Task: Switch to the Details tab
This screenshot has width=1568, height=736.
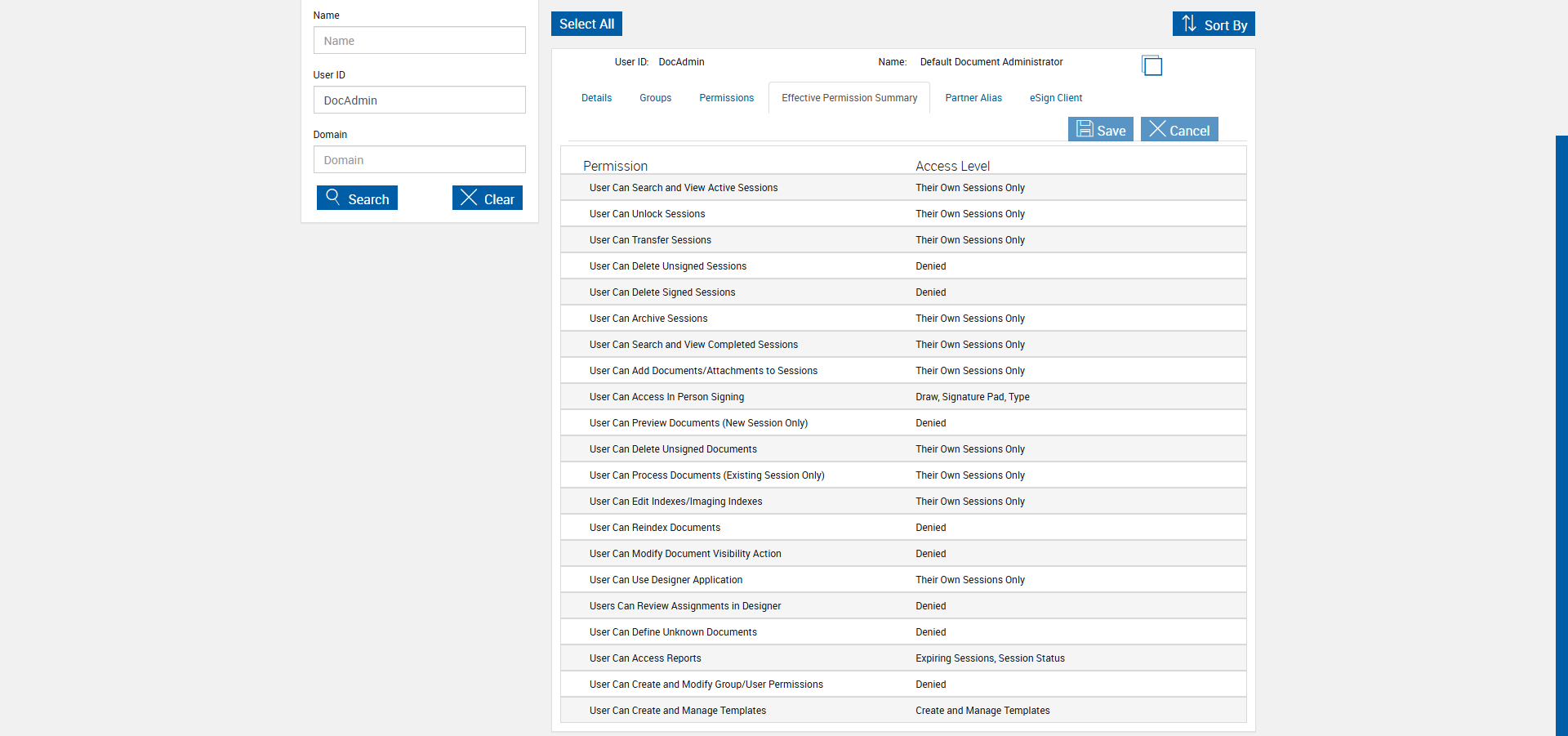Action: pyautogui.click(x=596, y=98)
